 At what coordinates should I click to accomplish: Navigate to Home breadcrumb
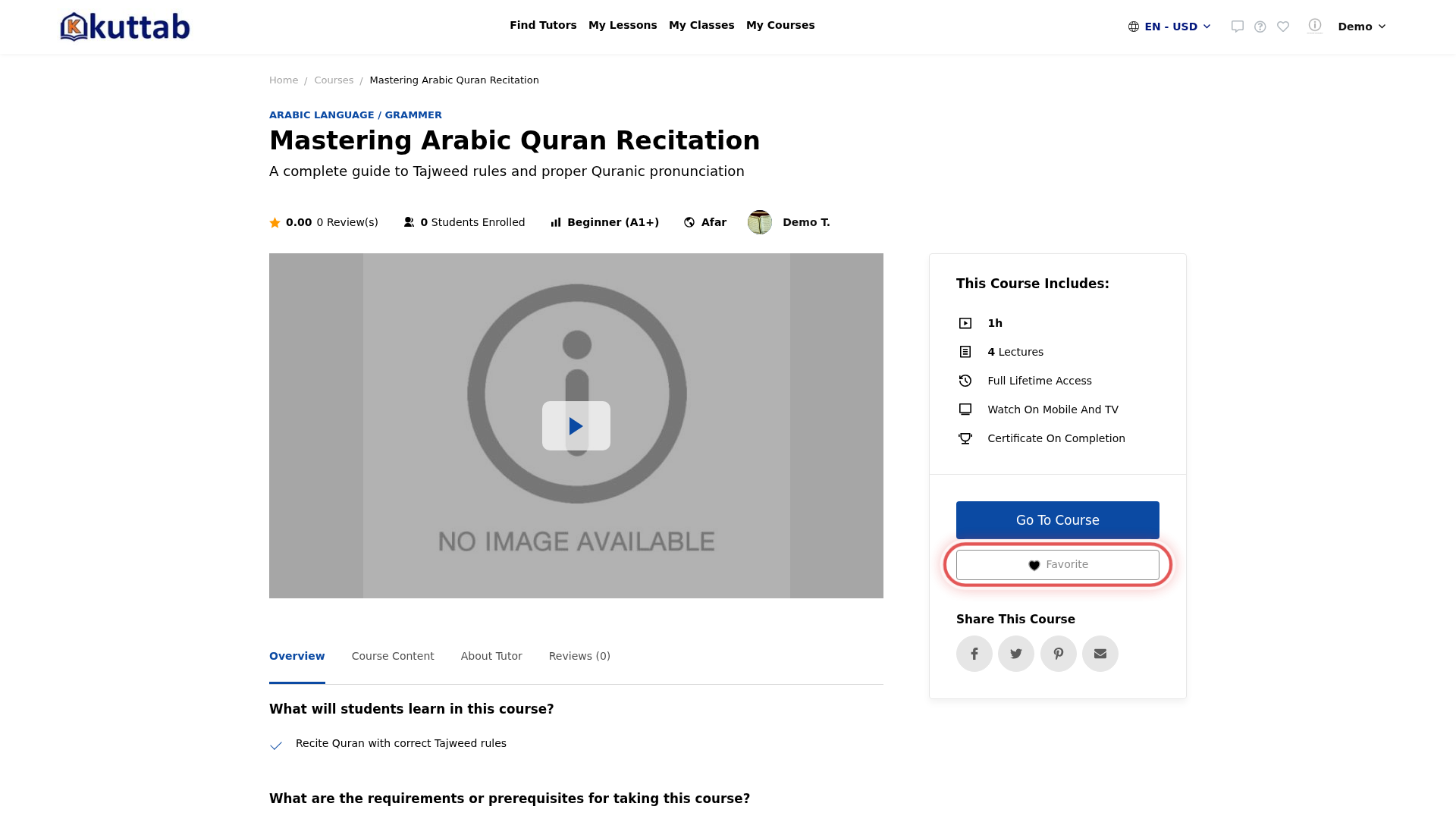(284, 80)
